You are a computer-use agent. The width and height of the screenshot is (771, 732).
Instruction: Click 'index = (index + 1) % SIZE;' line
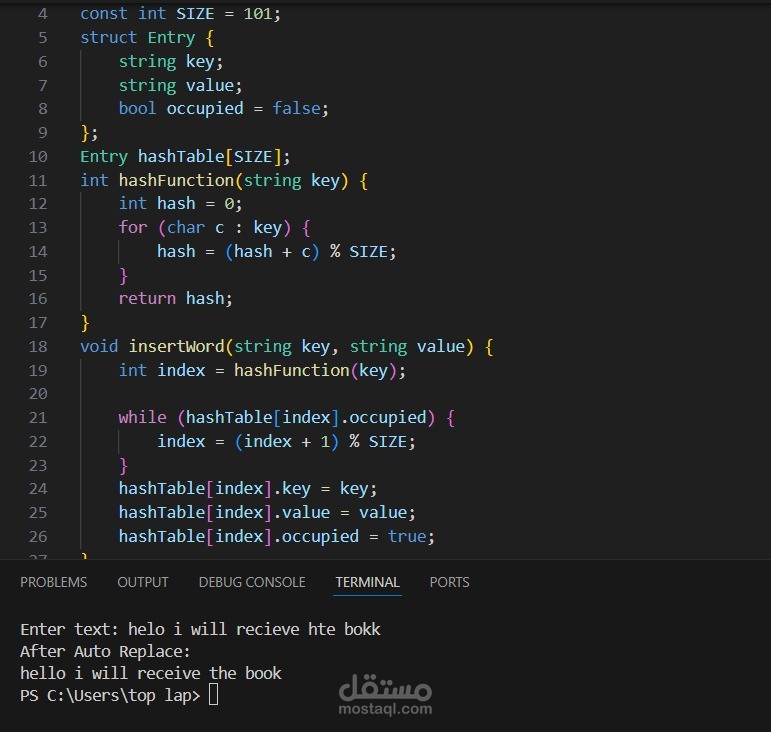point(286,441)
